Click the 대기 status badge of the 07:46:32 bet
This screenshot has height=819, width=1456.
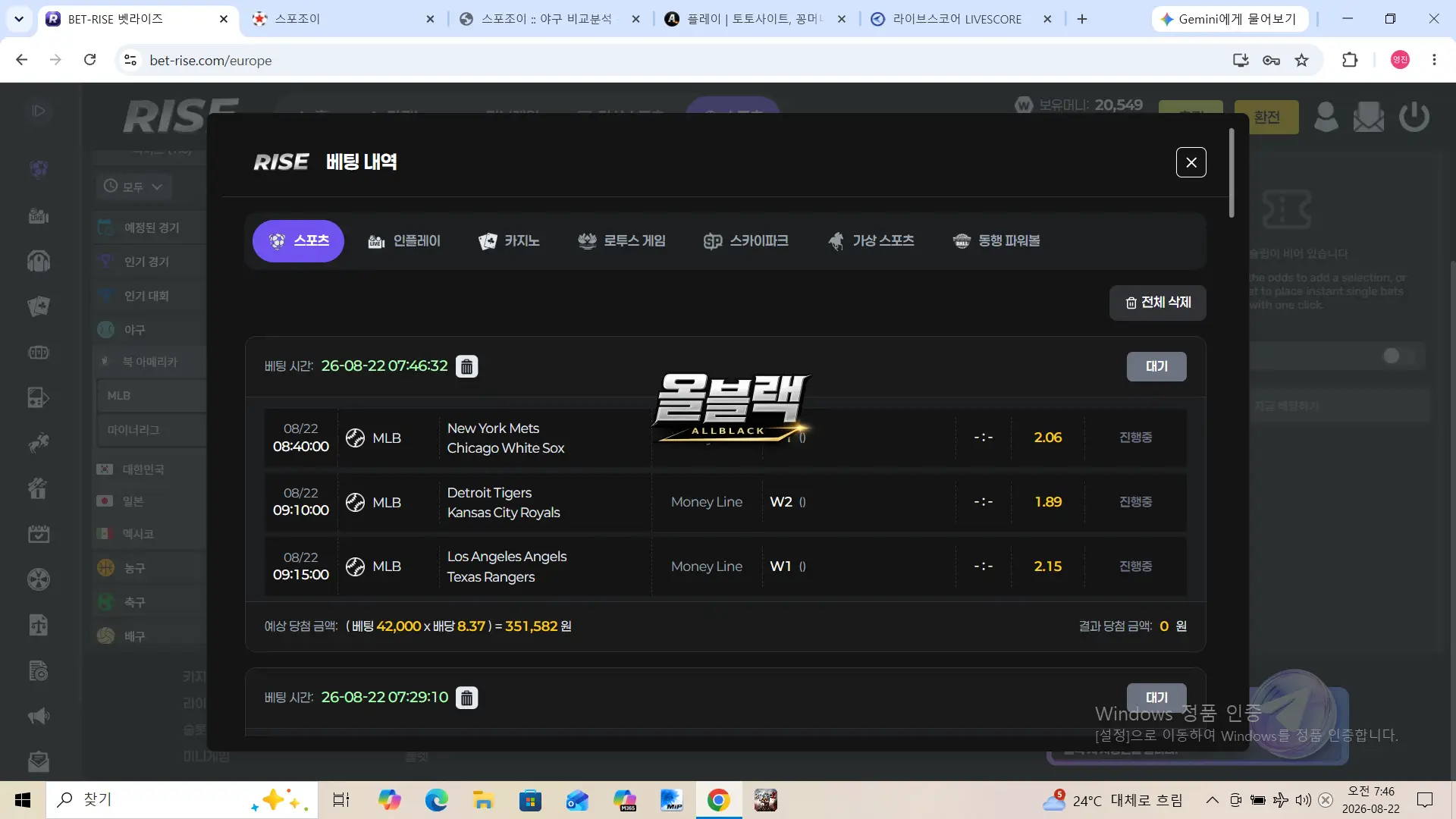(1156, 366)
